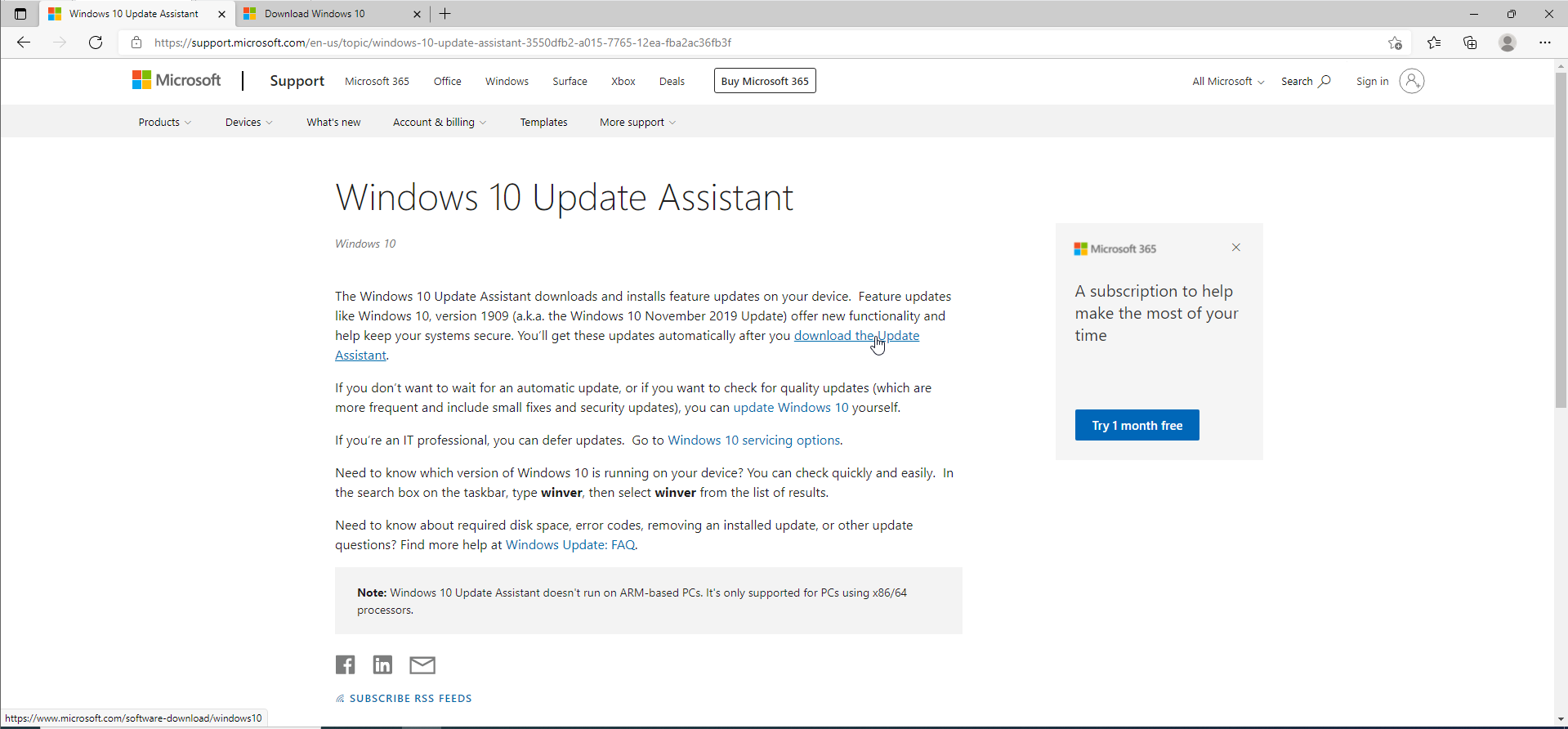1568x729 pixels.
Task: Expand Account & billing dropdown
Action: pos(440,122)
